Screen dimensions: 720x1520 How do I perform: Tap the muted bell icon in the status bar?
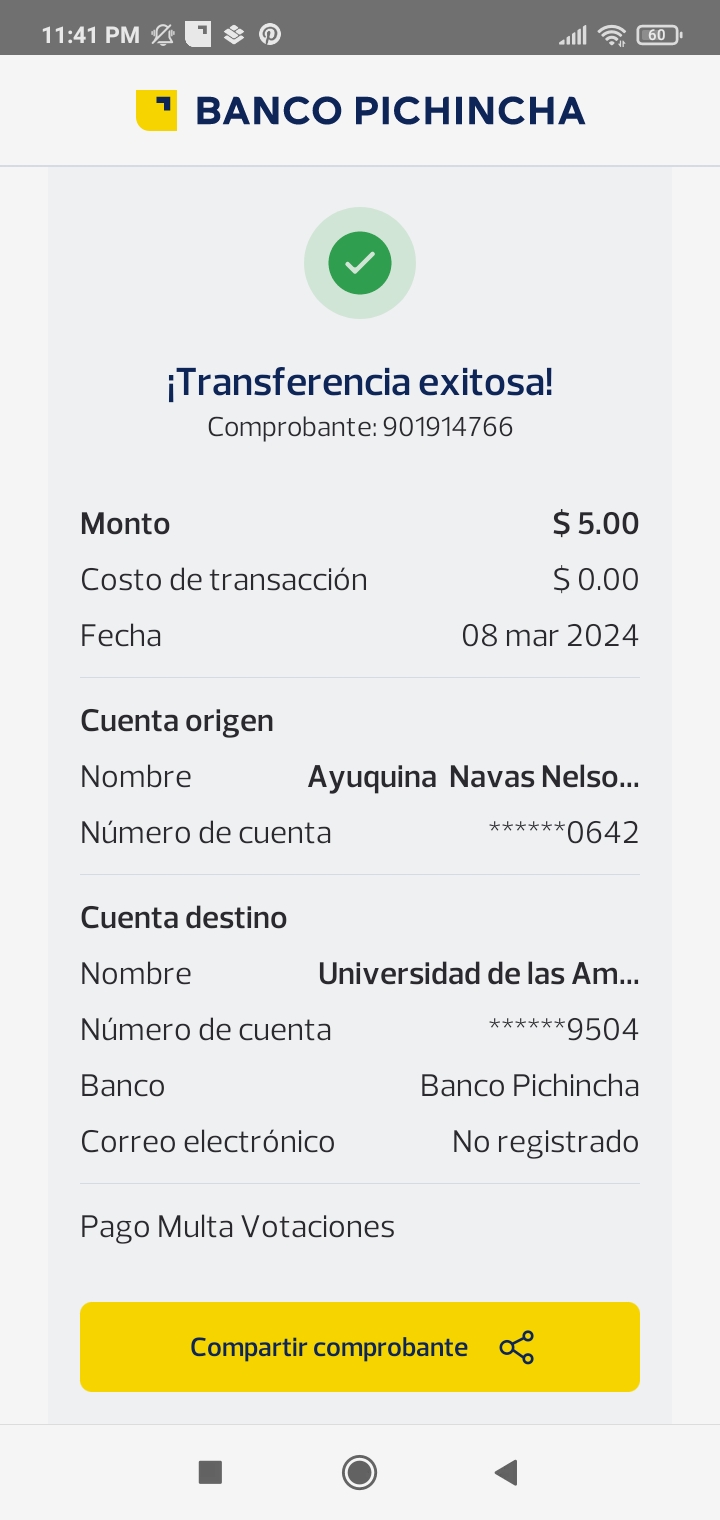pyautogui.click(x=162, y=35)
